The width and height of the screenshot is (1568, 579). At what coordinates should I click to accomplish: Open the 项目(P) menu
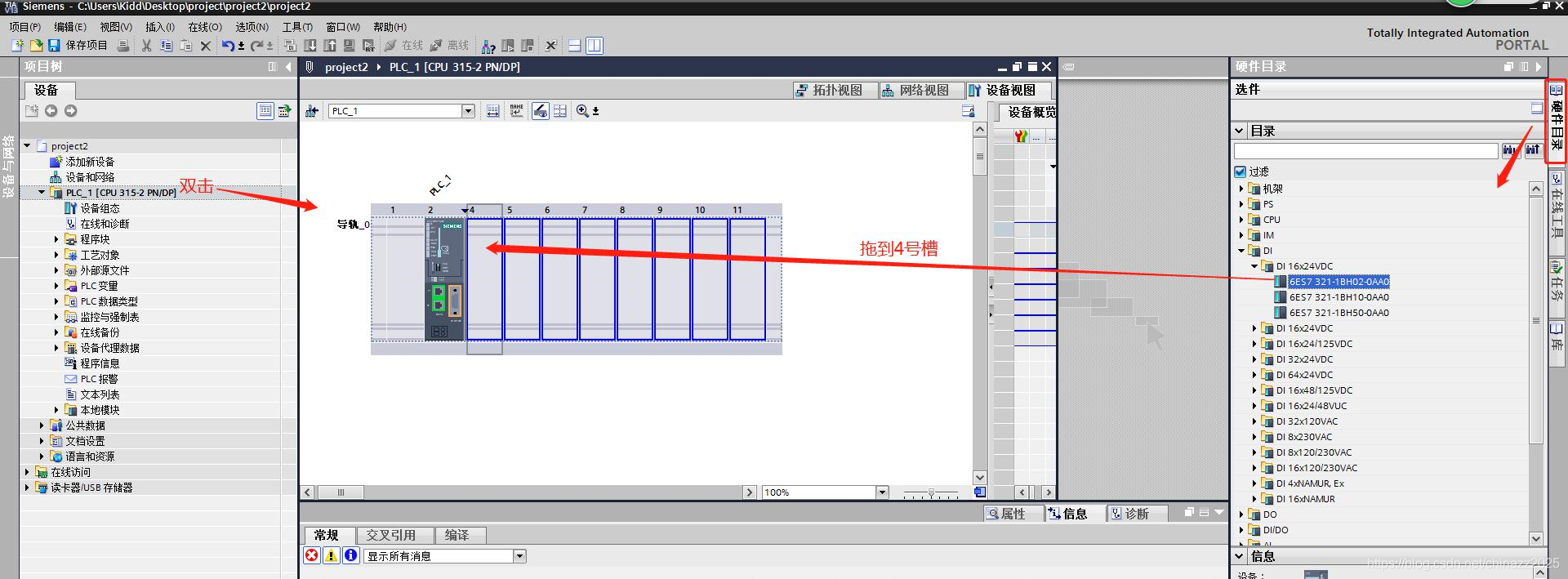tap(25, 27)
